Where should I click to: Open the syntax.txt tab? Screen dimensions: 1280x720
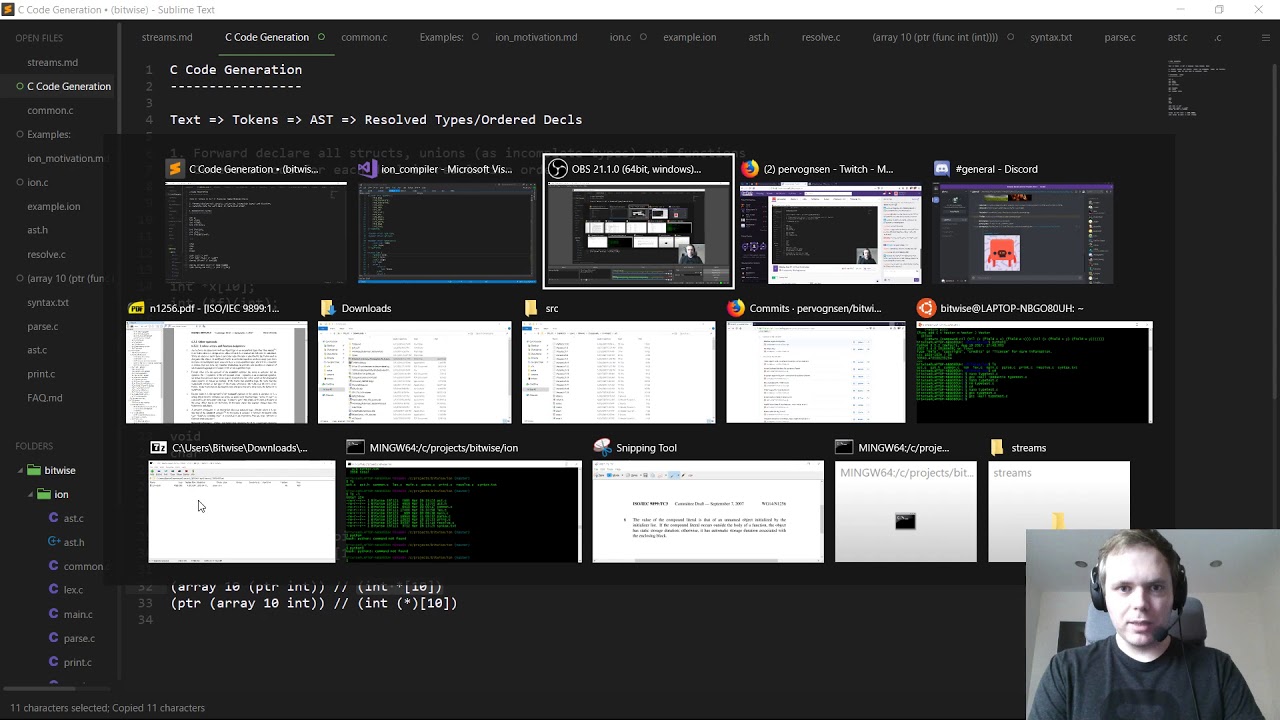point(1051,37)
